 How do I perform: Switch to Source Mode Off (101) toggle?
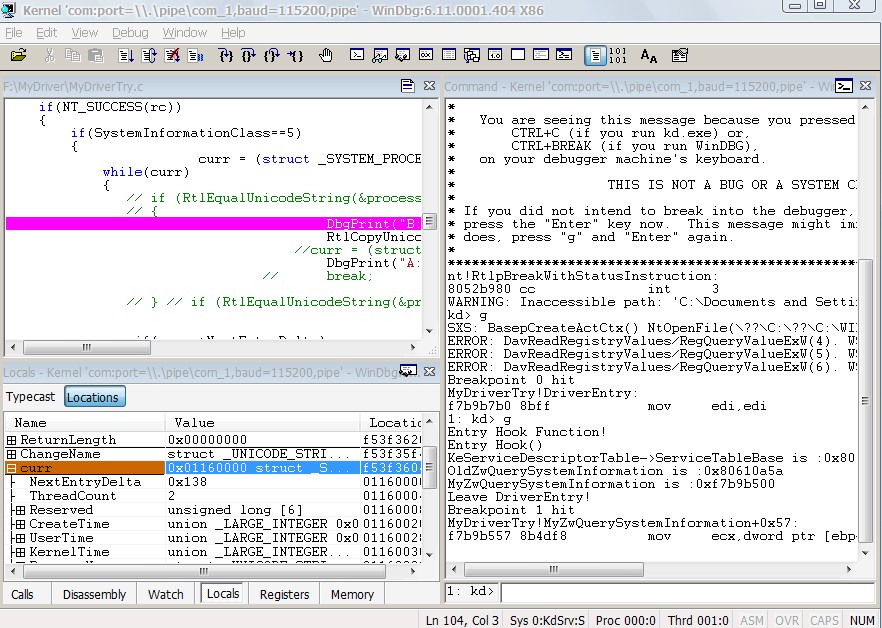(618, 55)
